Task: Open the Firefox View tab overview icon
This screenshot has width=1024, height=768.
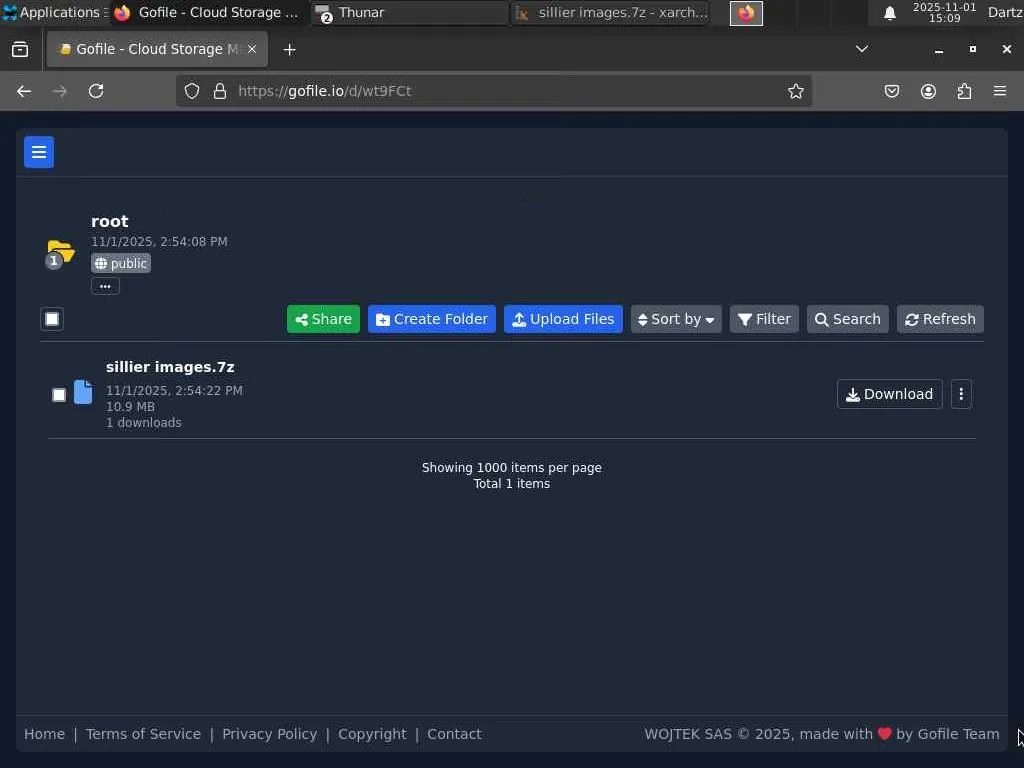Action: [x=20, y=50]
